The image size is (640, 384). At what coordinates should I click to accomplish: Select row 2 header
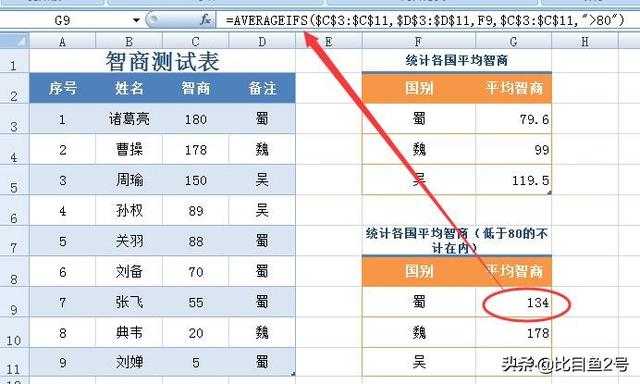point(14,88)
